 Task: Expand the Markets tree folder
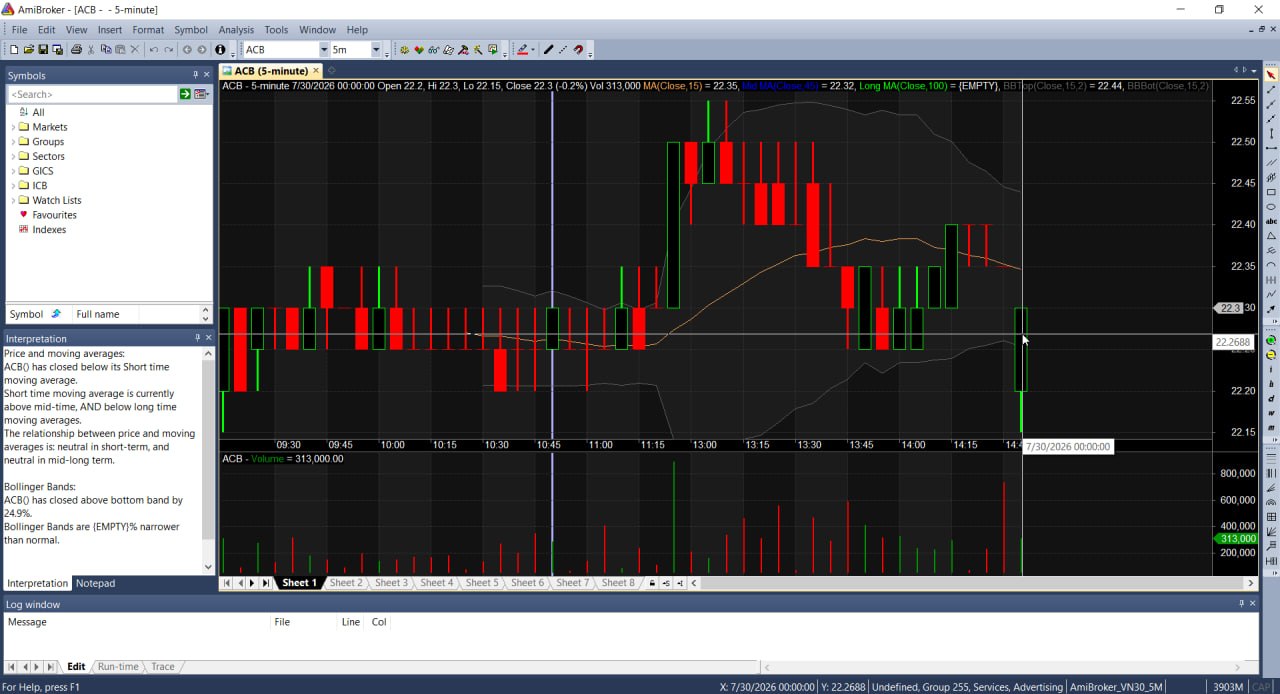click(x=13, y=127)
